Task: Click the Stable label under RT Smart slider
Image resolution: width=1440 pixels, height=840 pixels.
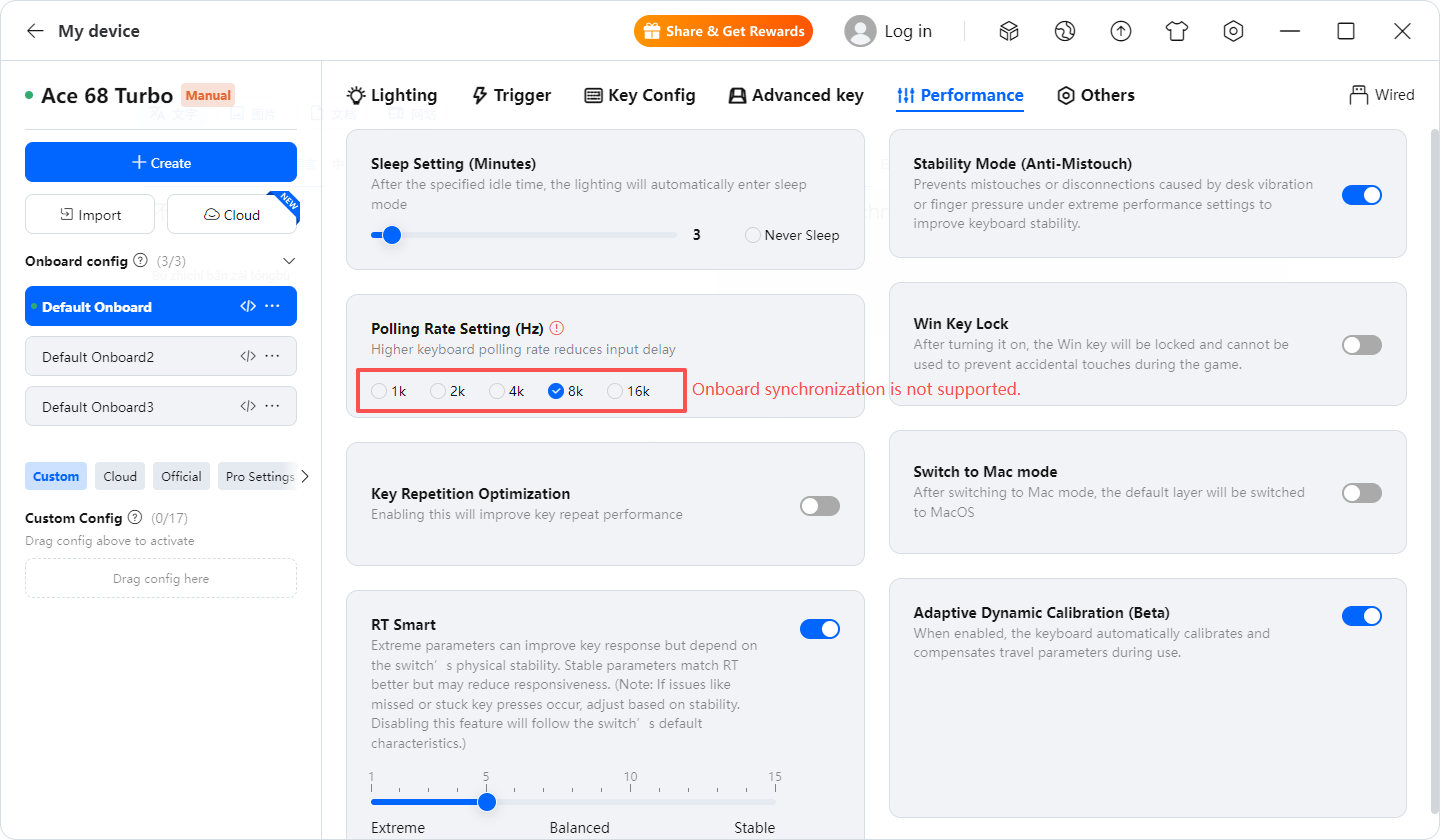Action: point(754,828)
